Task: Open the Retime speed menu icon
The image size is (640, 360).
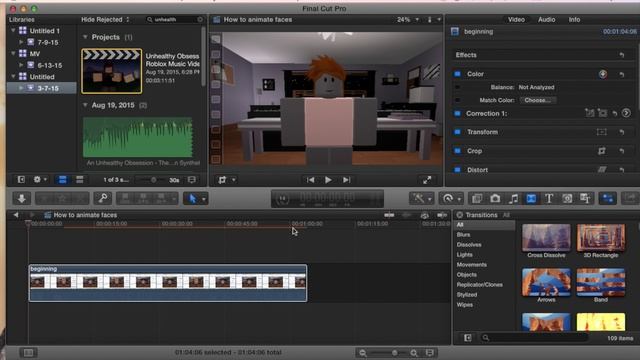Action: [448, 199]
